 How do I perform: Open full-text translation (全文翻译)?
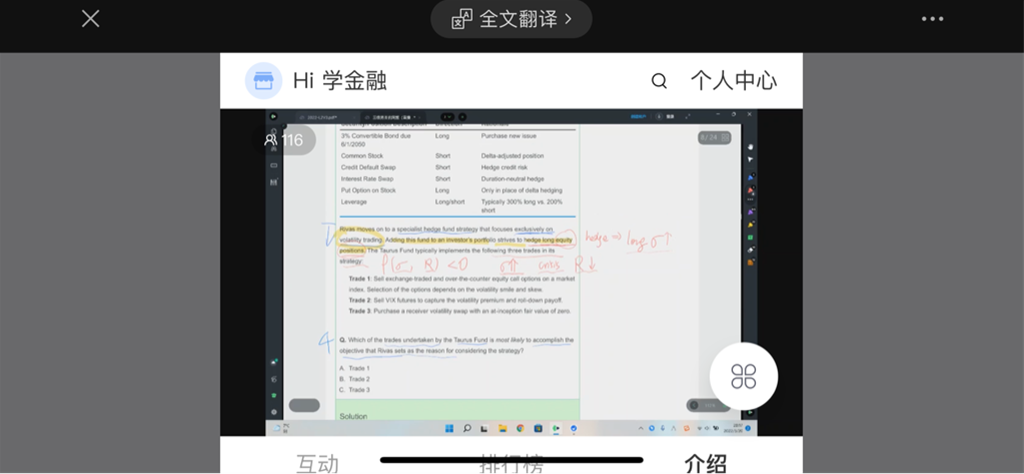511,19
